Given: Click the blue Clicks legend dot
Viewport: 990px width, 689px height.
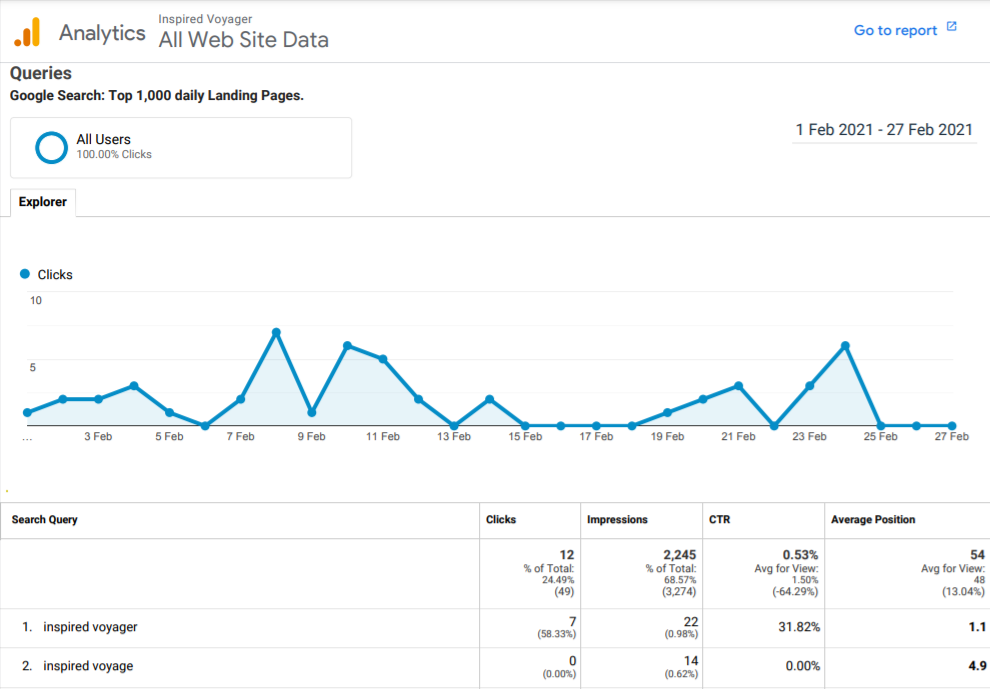Looking at the screenshot, I should [x=25, y=273].
